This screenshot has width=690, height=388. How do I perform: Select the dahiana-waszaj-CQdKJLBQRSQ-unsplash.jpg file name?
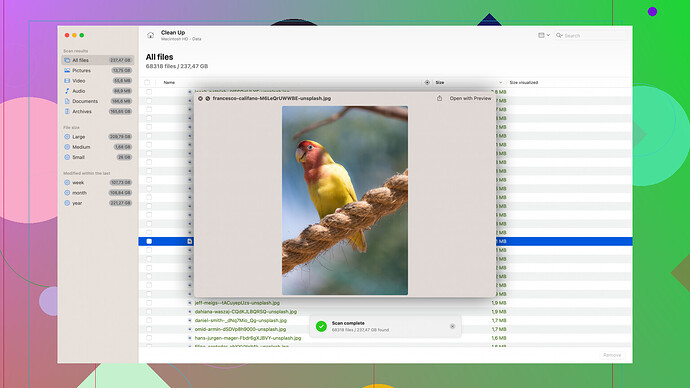click(x=246, y=311)
